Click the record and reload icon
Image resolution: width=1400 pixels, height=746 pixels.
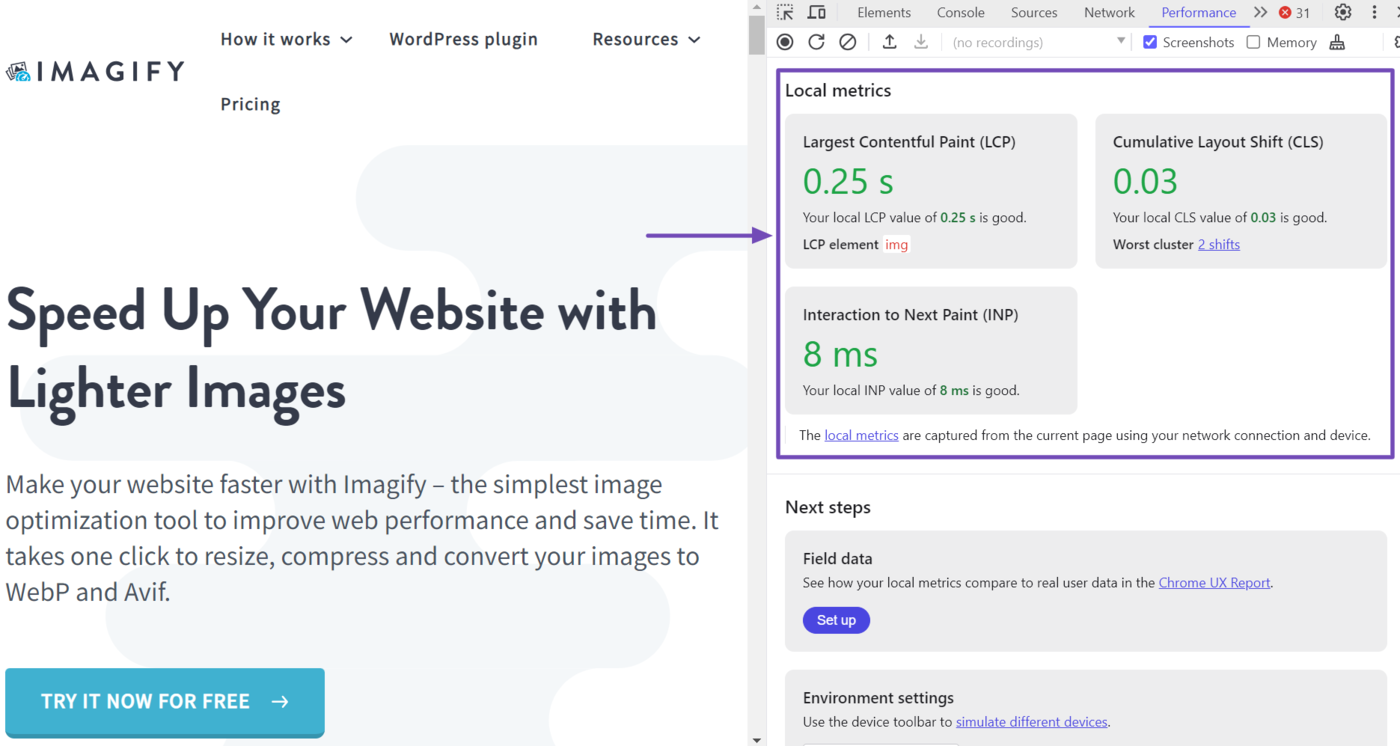click(x=817, y=42)
